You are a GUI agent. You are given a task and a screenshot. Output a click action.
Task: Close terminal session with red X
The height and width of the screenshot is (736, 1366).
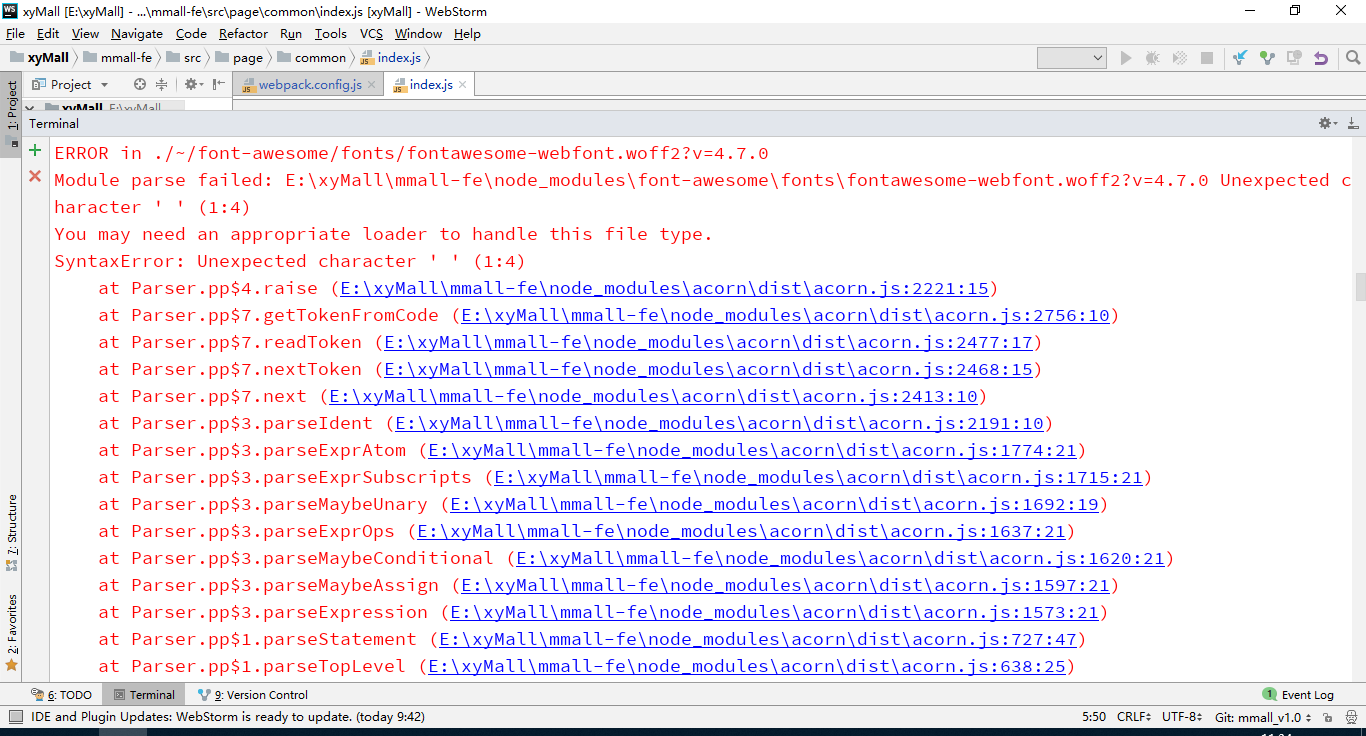pos(35,176)
